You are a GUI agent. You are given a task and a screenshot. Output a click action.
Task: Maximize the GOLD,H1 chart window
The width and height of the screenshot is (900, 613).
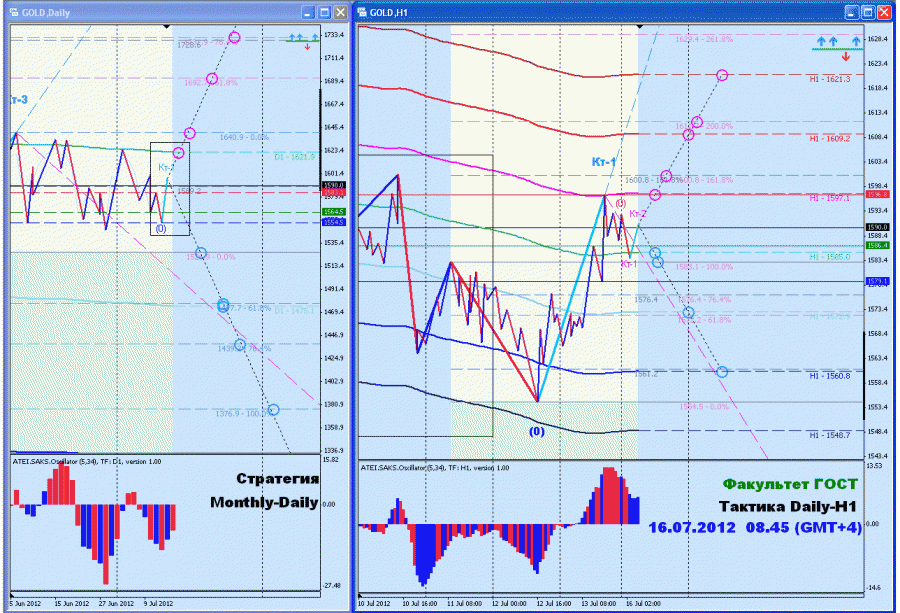coord(867,12)
